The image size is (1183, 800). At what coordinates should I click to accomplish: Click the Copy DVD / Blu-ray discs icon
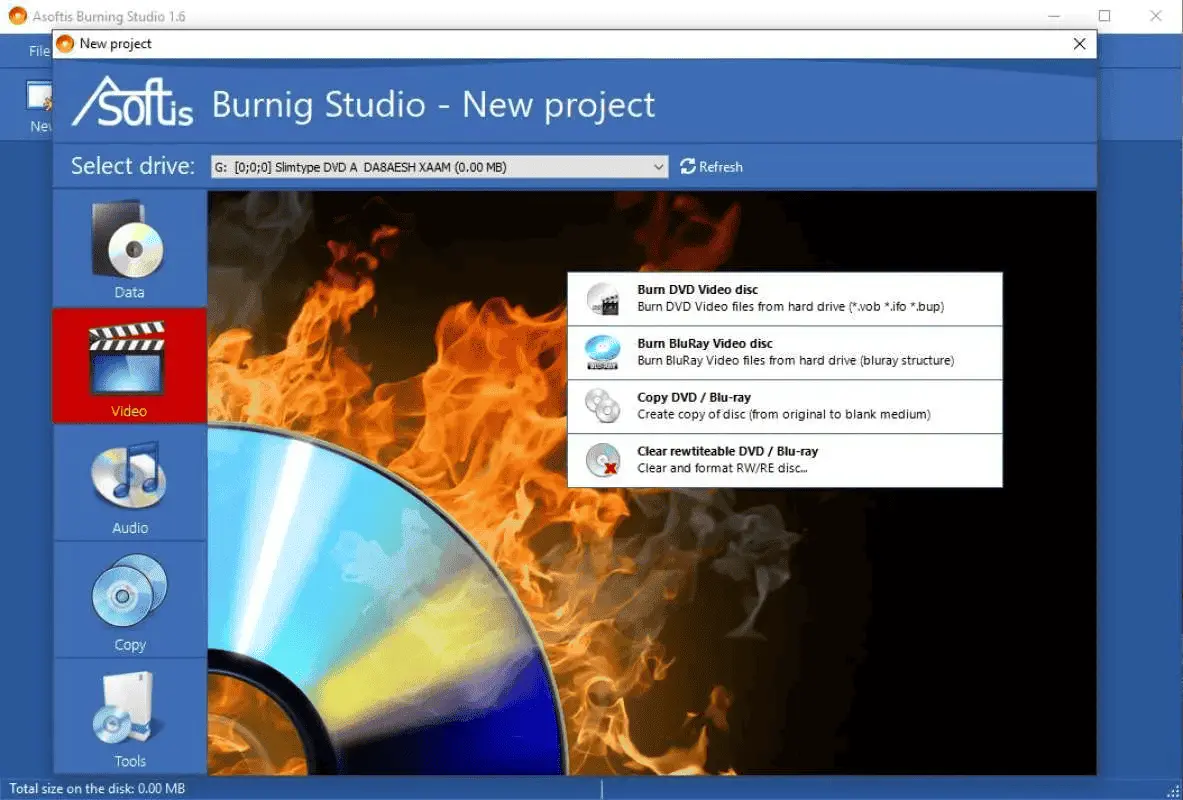click(x=603, y=406)
